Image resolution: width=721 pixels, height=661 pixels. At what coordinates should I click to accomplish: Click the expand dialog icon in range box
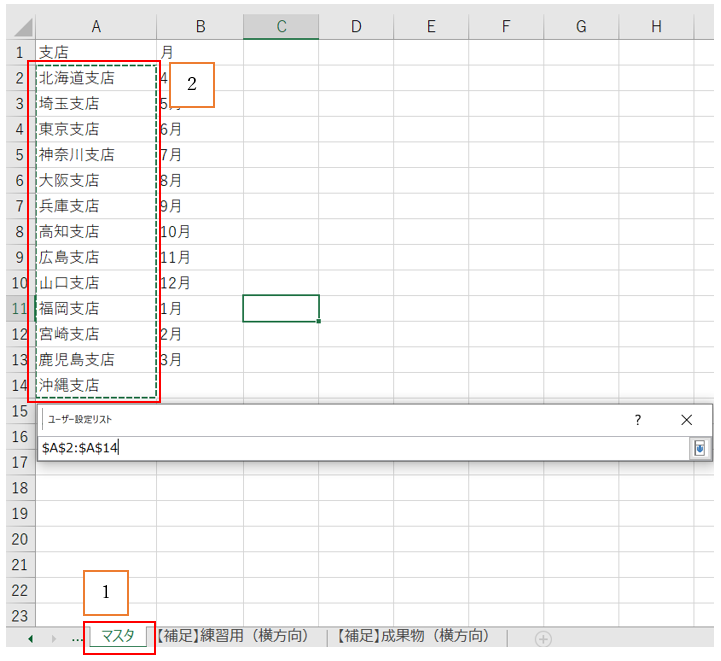[x=698, y=449]
